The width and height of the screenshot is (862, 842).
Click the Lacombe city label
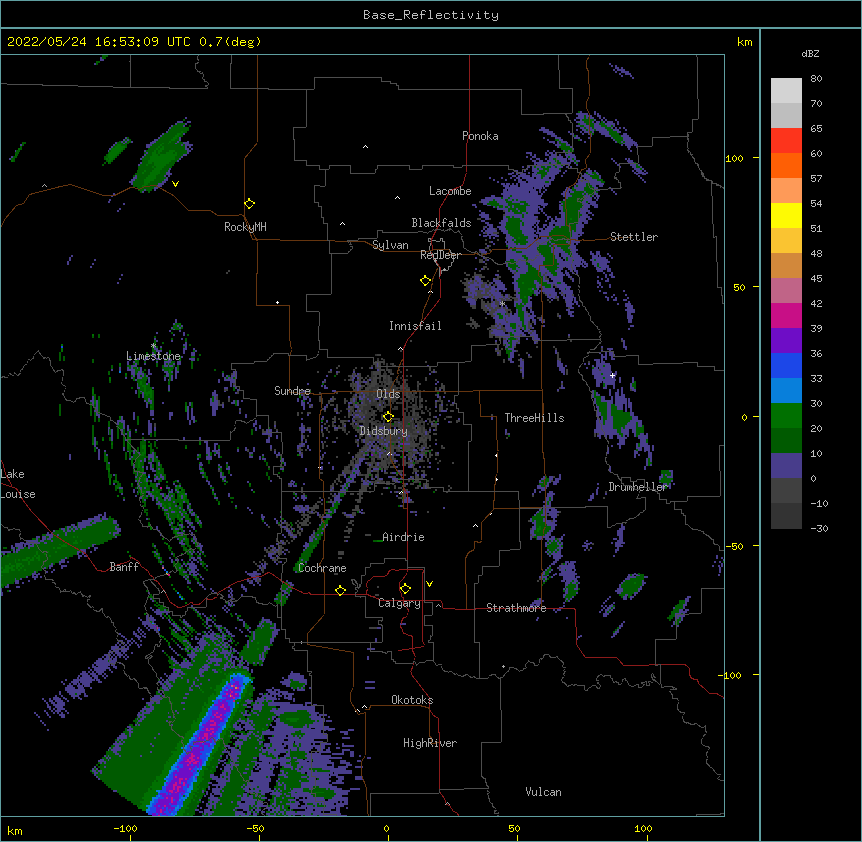pos(450,191)
